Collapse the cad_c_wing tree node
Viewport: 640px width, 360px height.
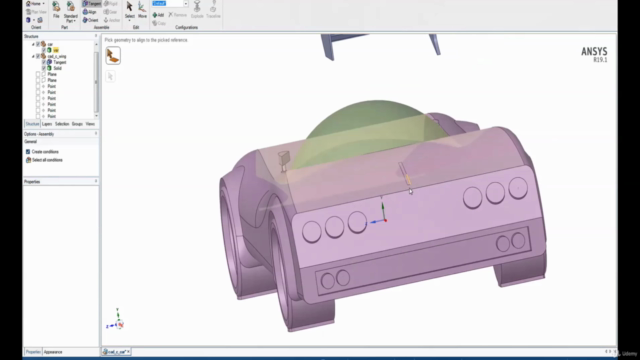33,56
